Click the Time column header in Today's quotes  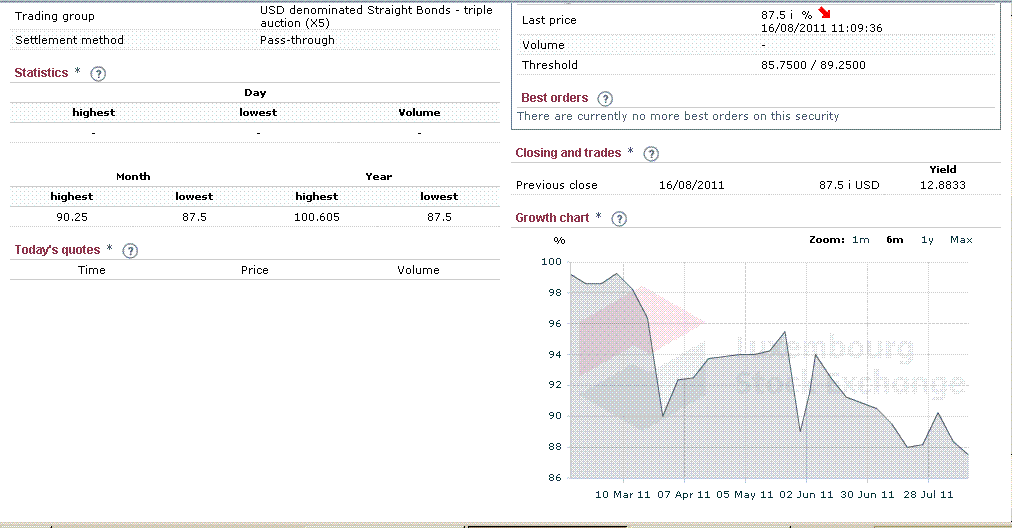92,270
